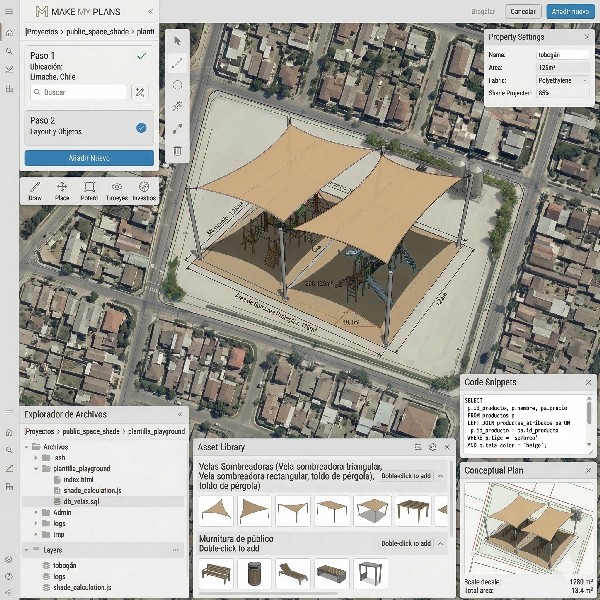
Task: Click the top-right Añadir nuevo button
Action: [570, 11]
